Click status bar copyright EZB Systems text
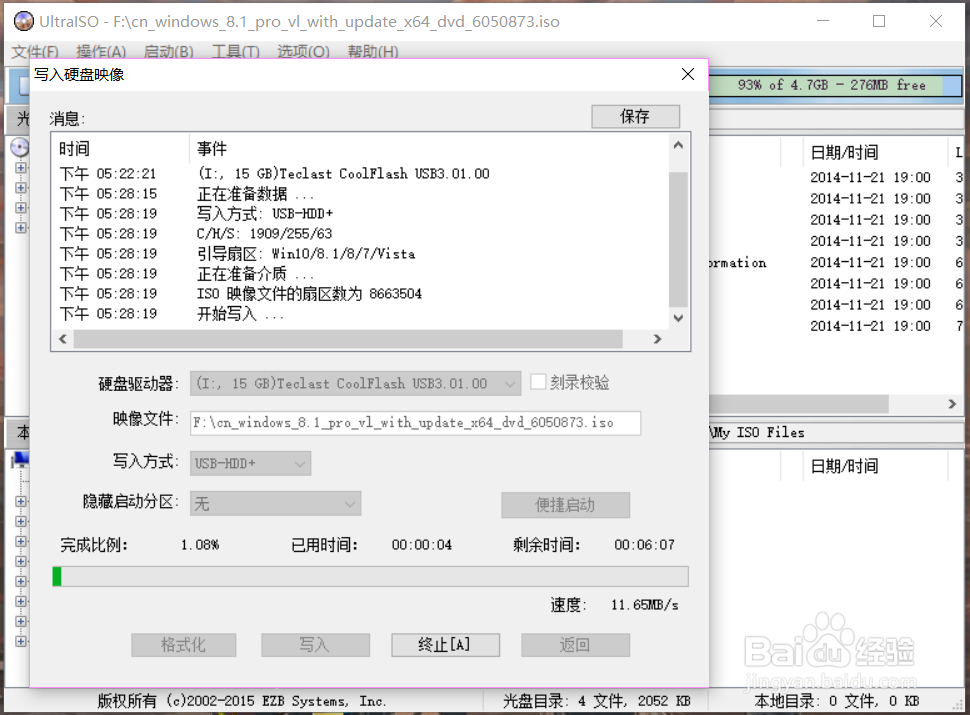The width and height of the screenshot is (970, 715). [241, 701]
